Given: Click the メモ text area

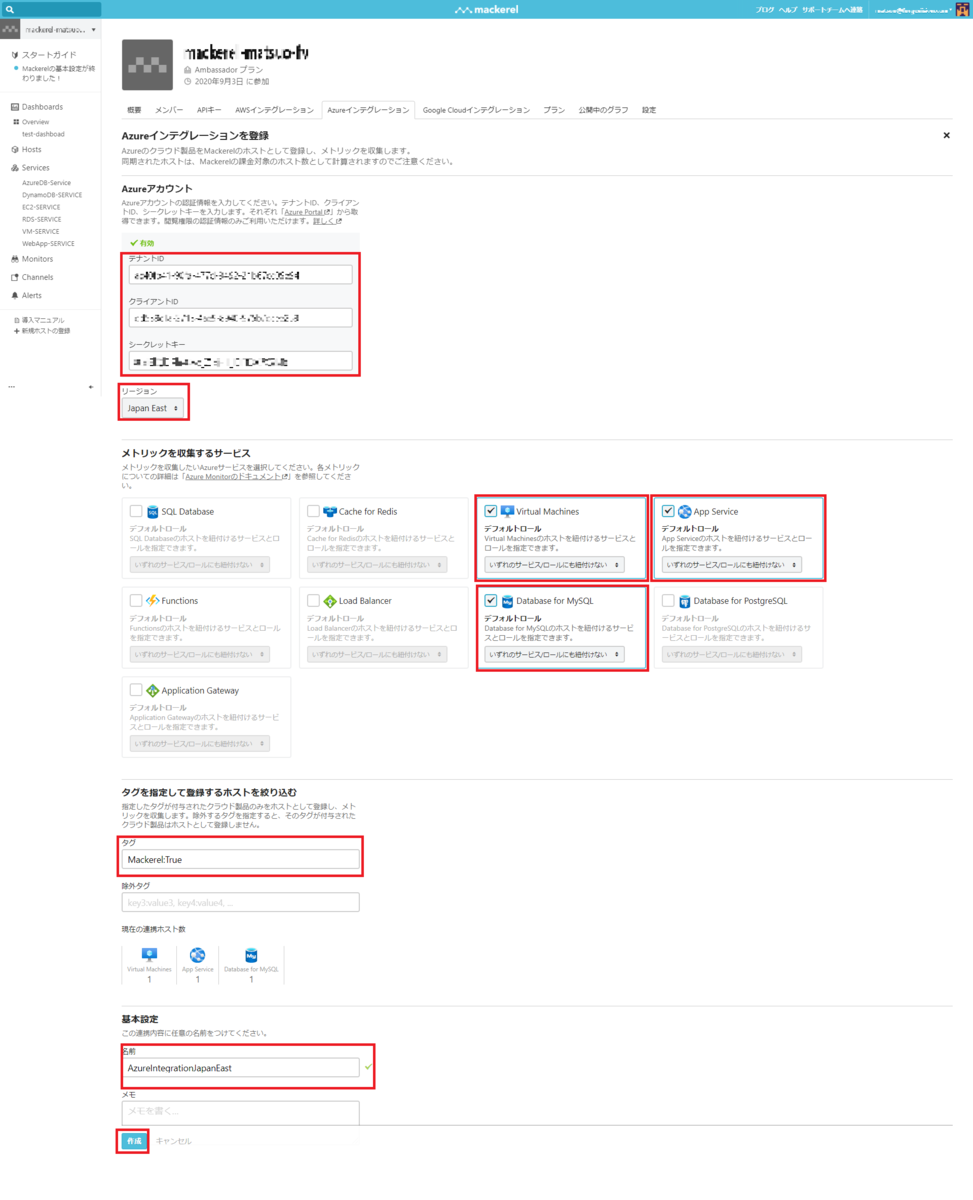Looking at the screenshot, I should [x=240, y=1111].
